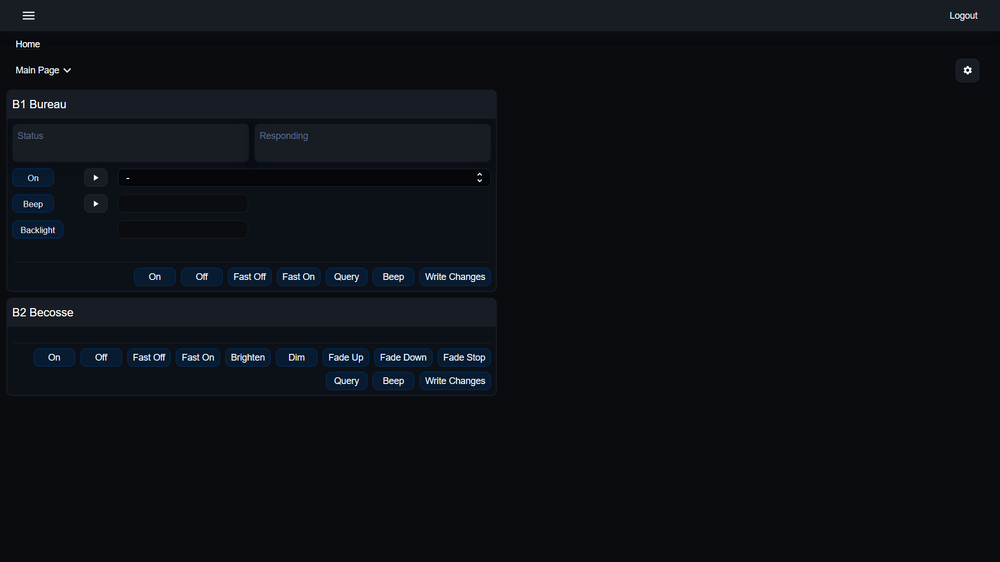Click the Backlight label button

pyautogui.click(x=38, y=230)
